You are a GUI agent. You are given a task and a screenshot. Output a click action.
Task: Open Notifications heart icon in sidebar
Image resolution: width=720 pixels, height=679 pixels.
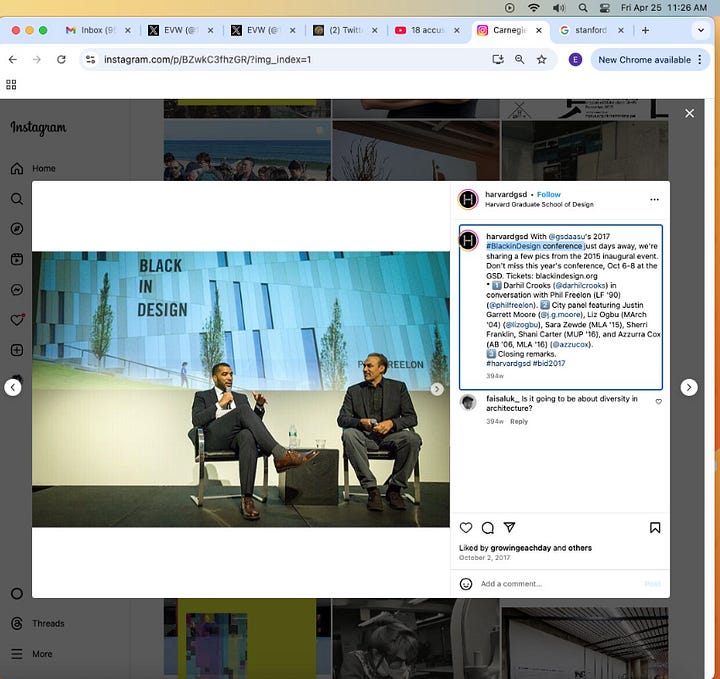point(17,320)
